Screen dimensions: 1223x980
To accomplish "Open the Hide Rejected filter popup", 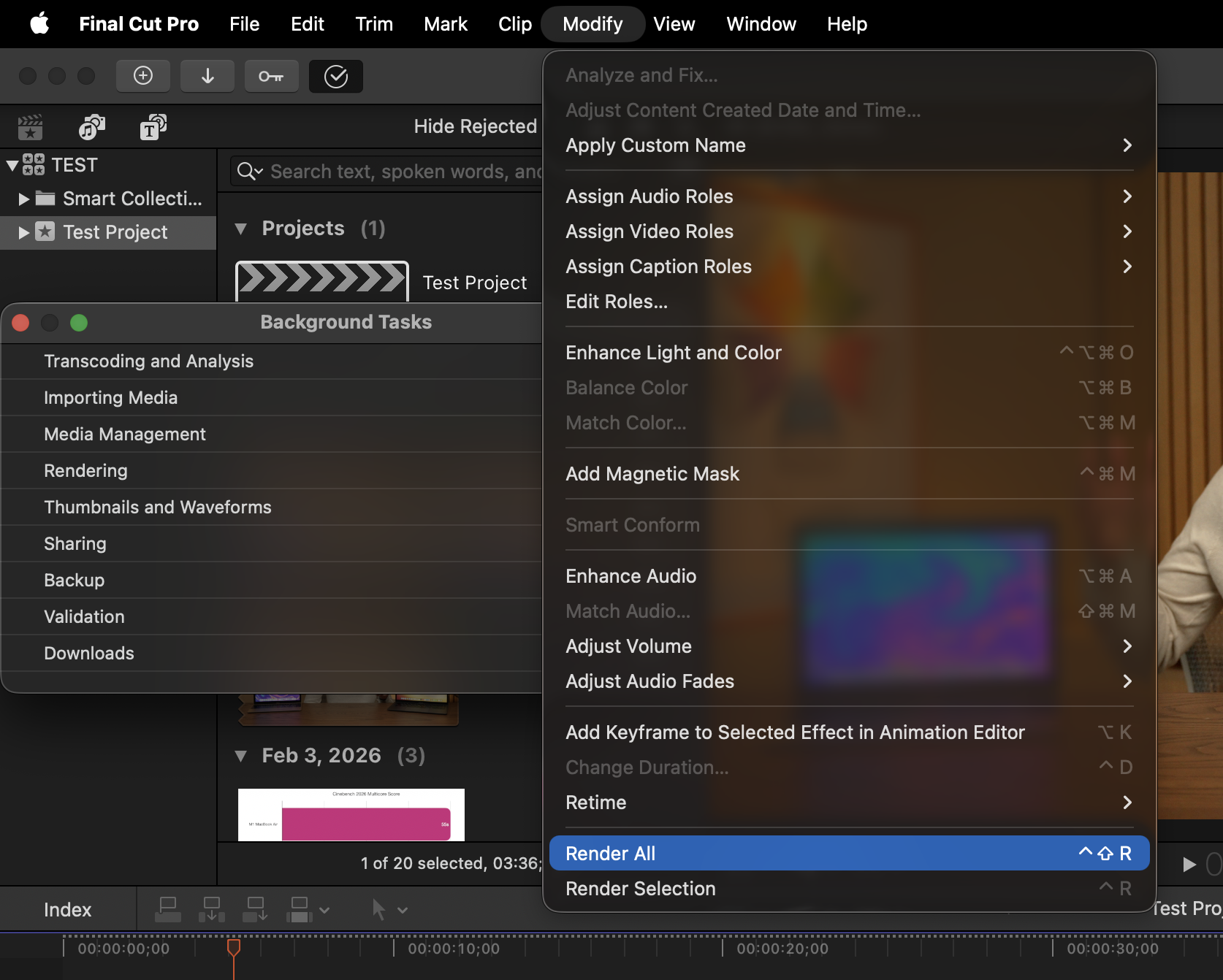I will tap(475, 126).
